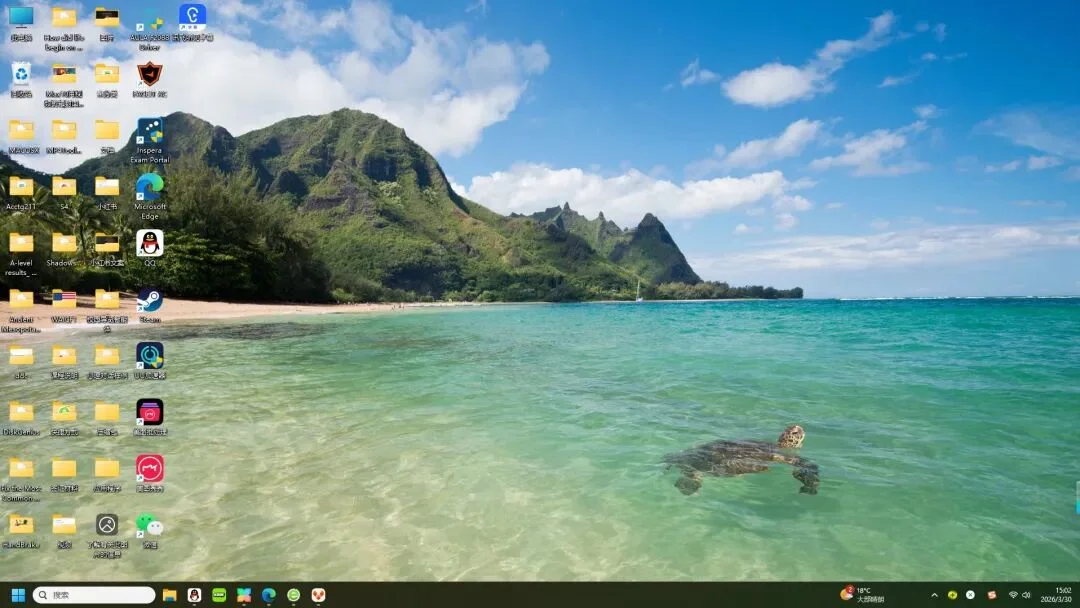Click the taskbar search box
The height and width of the screenshot is (608, 1080).
click(x=95, y=595)
